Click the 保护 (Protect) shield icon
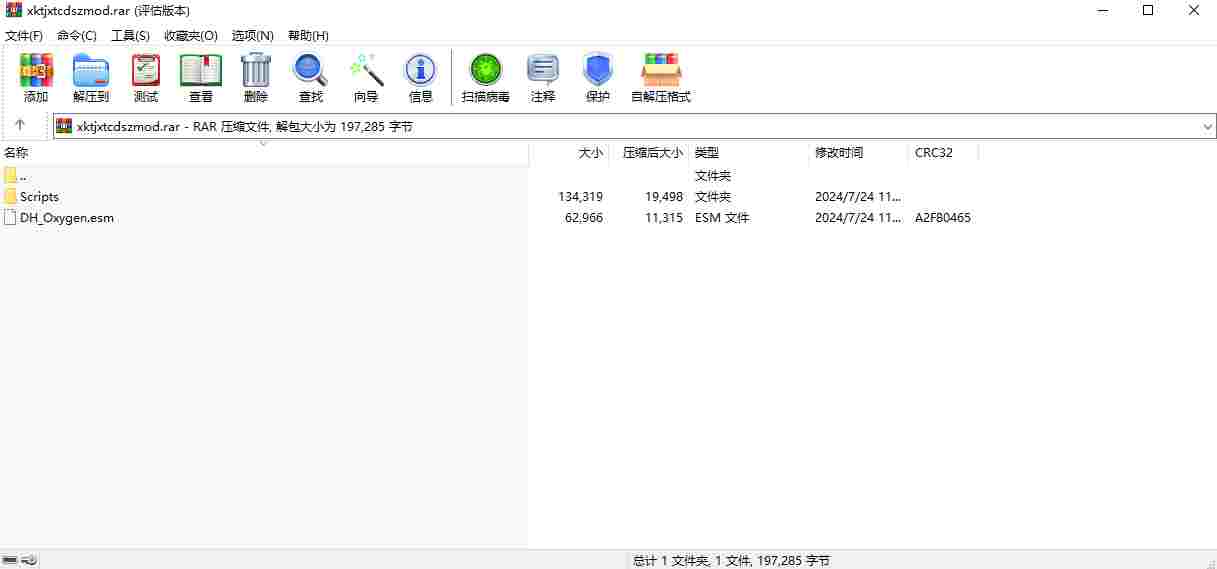This screenshot has height=569, width=1217. 598,78
